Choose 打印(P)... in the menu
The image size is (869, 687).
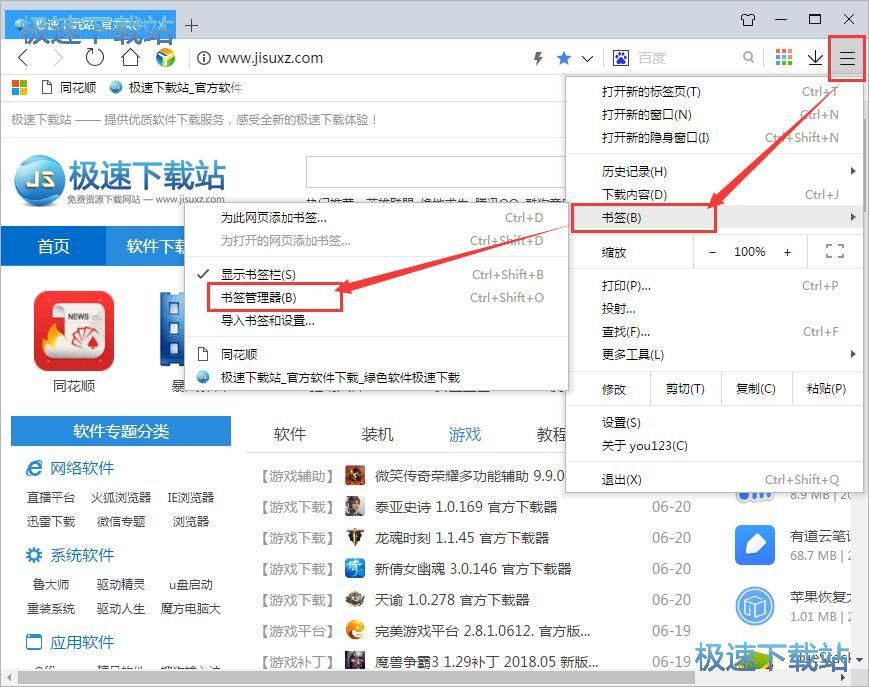pos(714,286)
